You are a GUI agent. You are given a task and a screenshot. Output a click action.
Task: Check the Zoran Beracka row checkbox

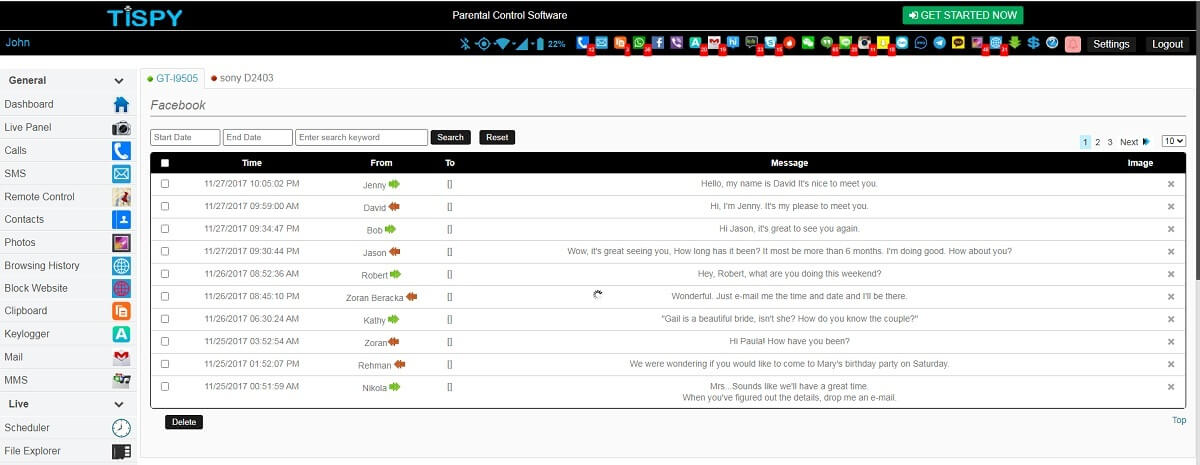[165, 296]
